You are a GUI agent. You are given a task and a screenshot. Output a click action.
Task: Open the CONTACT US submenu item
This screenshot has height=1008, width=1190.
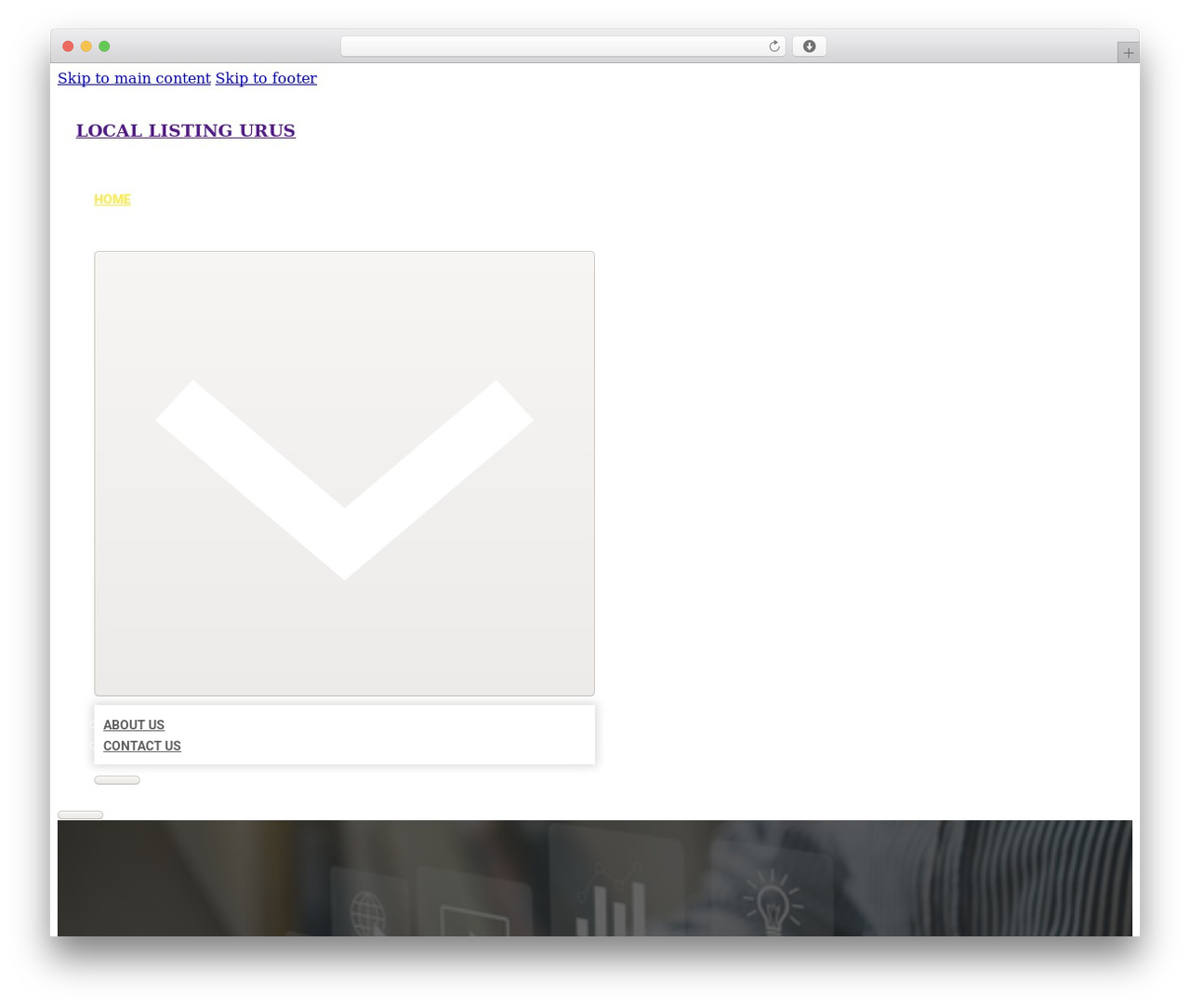[x=142, y=746]
